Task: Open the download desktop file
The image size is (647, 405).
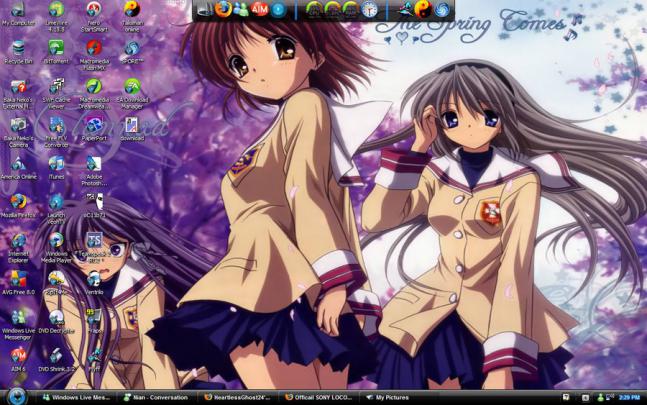Action: coord(132,129)
